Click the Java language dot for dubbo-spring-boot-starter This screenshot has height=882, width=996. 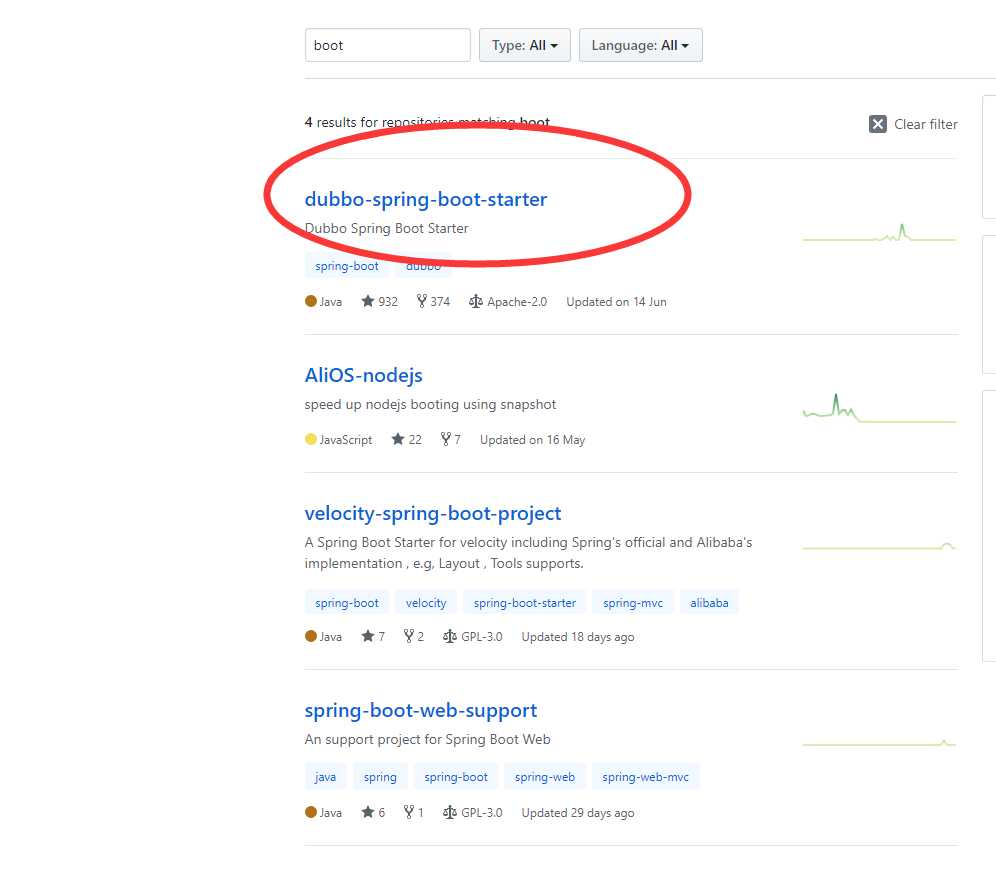[311, 301]
